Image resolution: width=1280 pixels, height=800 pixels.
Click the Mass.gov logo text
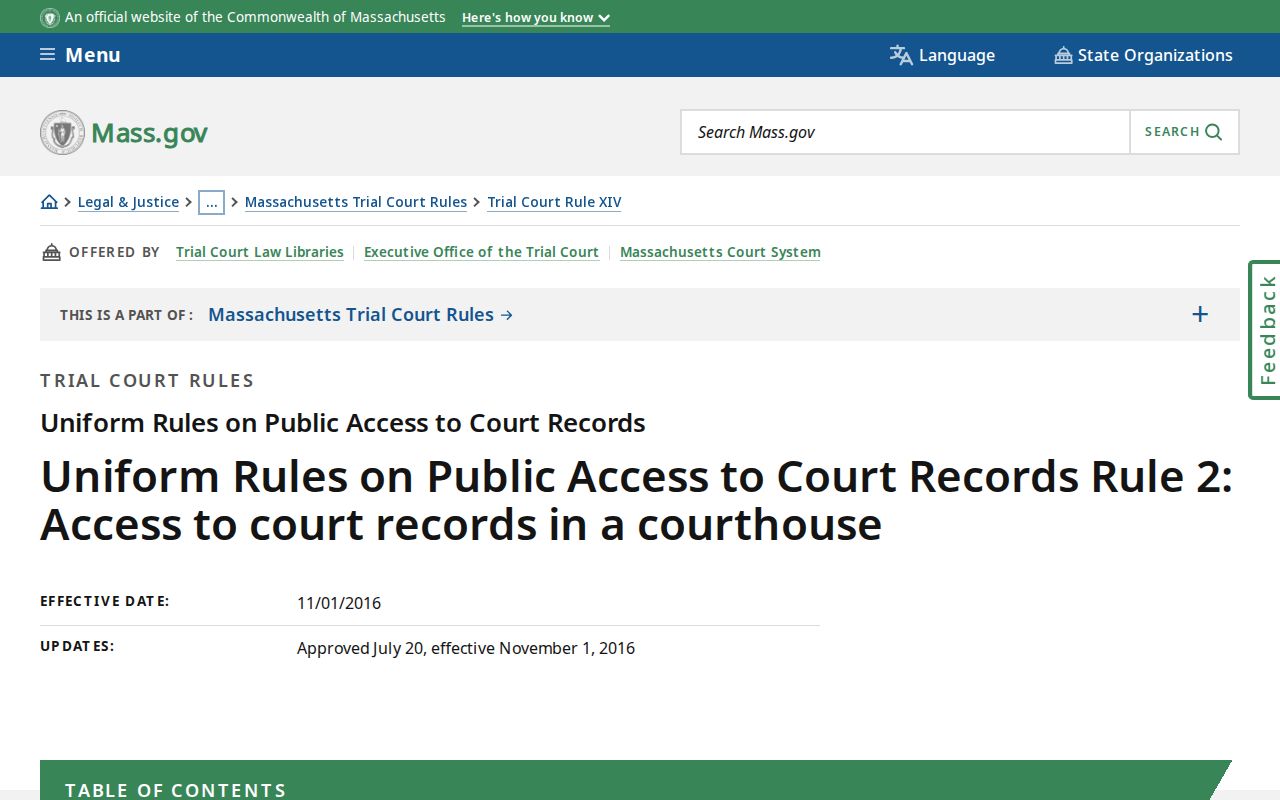coord(149,133)
